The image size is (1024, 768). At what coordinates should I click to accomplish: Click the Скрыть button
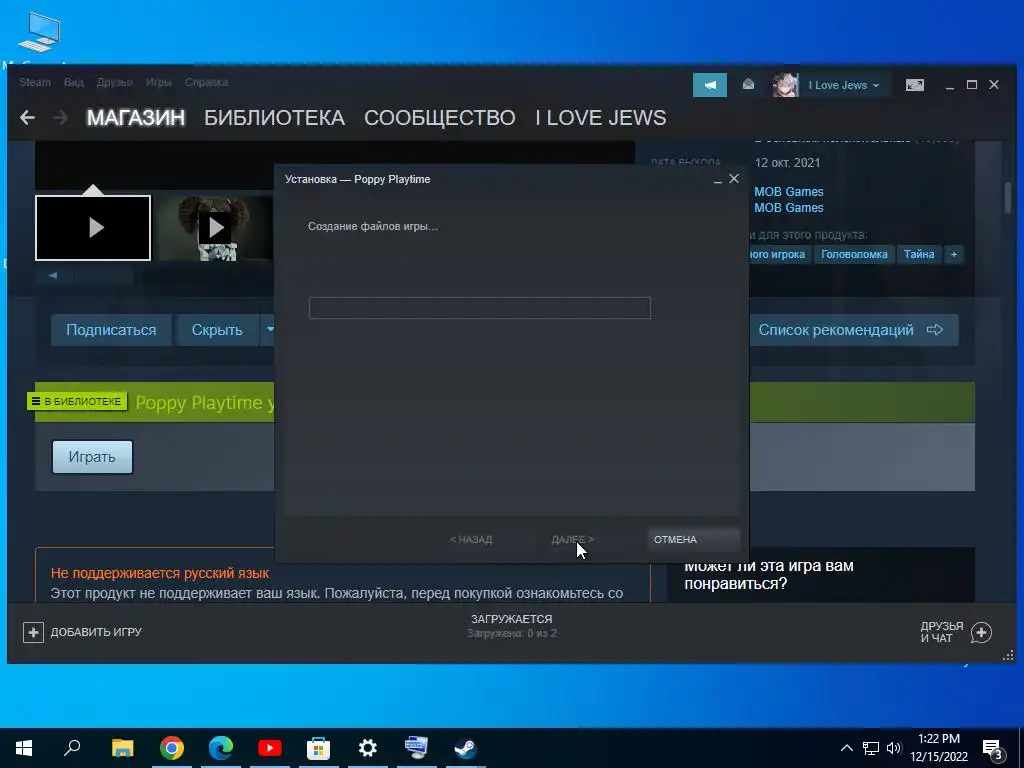coord(217,330)
